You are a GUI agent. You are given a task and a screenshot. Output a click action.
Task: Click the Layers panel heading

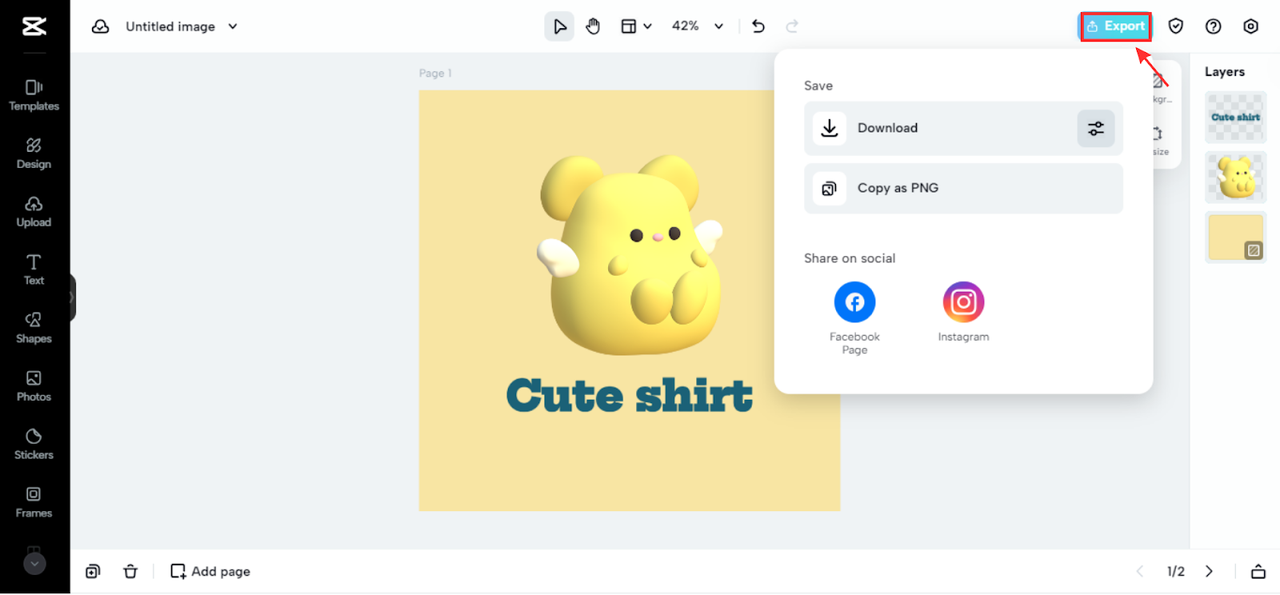click(x=1224, y=72)
